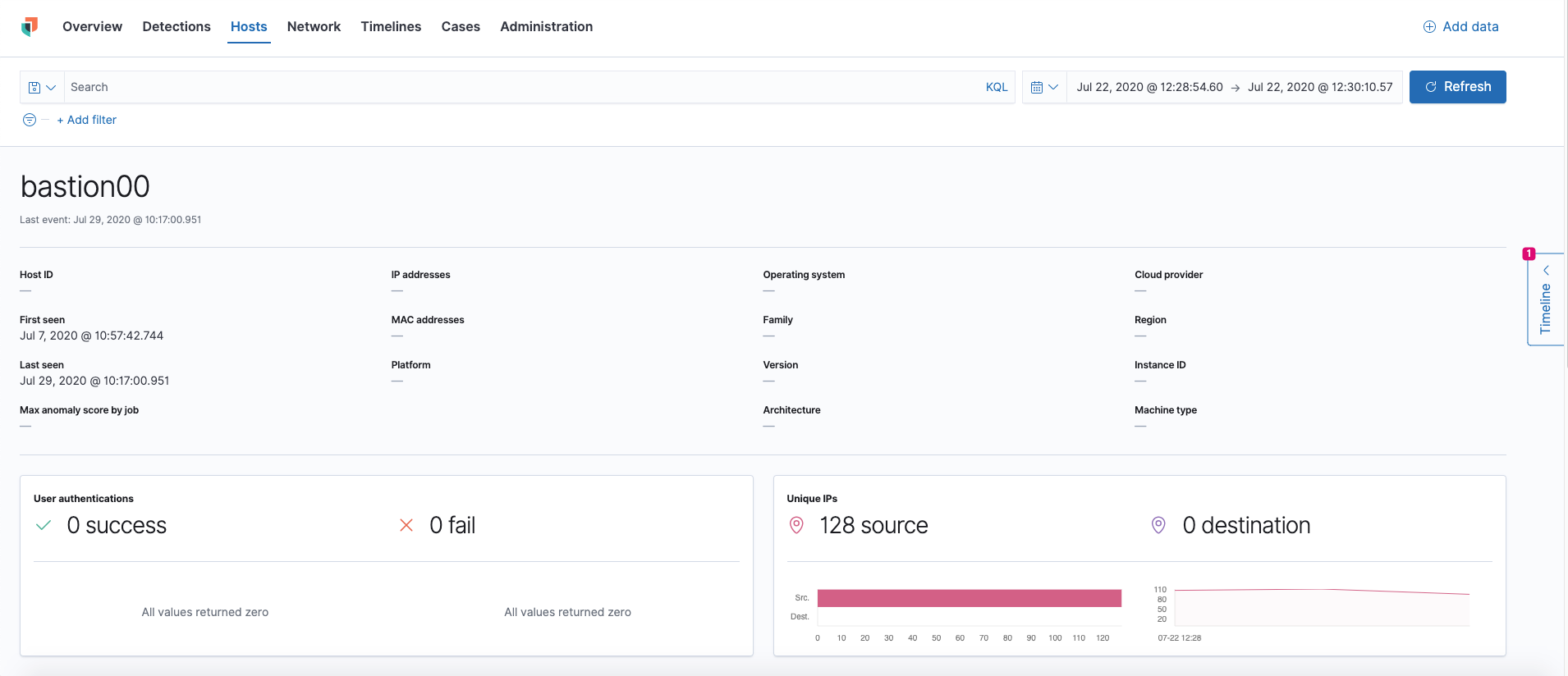Viewport: 1568px width, 676px height.
Task: Open the date quick menu chevron
Action: click(x=1053, y=88)
